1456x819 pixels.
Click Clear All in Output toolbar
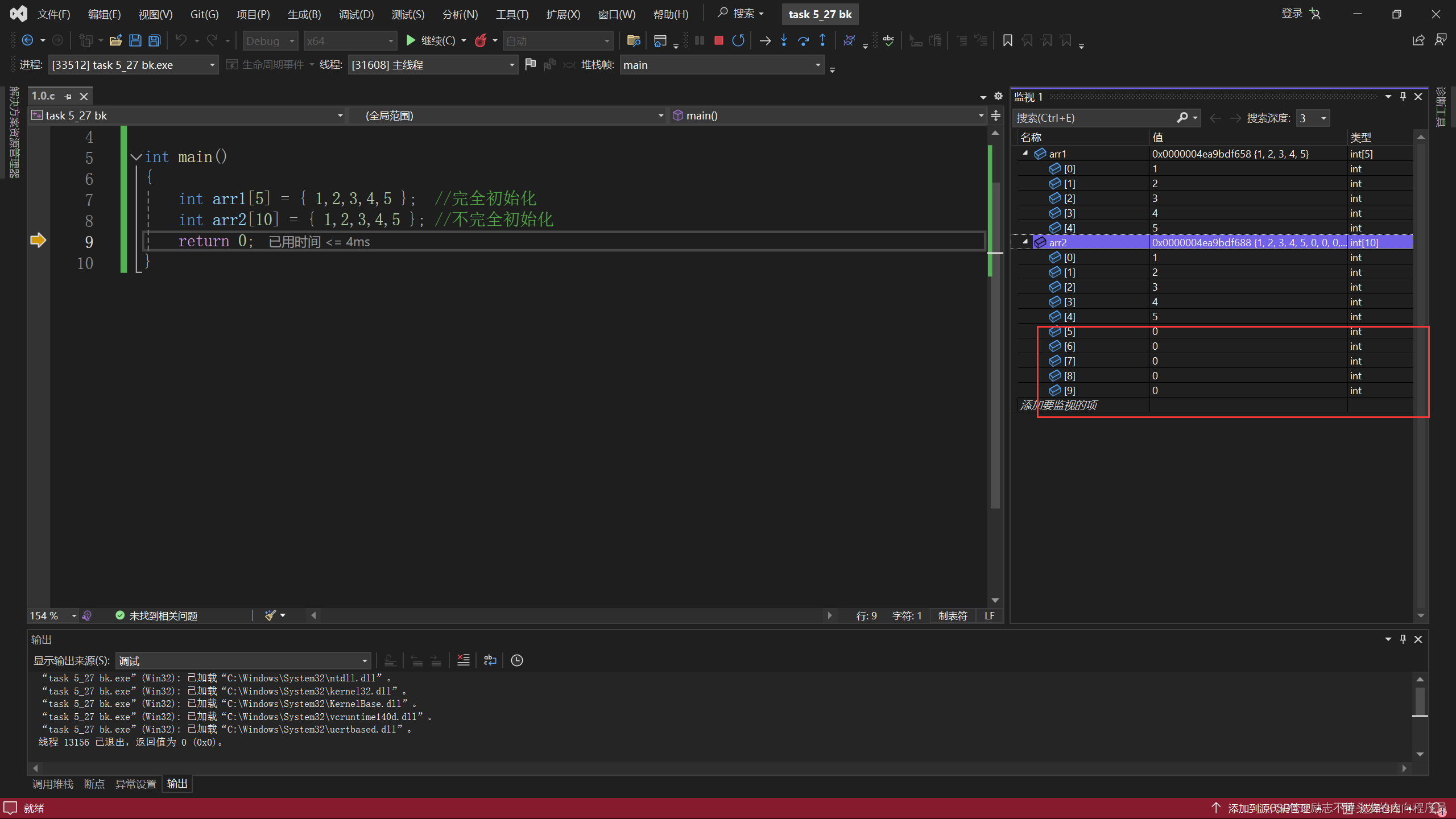tap(464, 660)
